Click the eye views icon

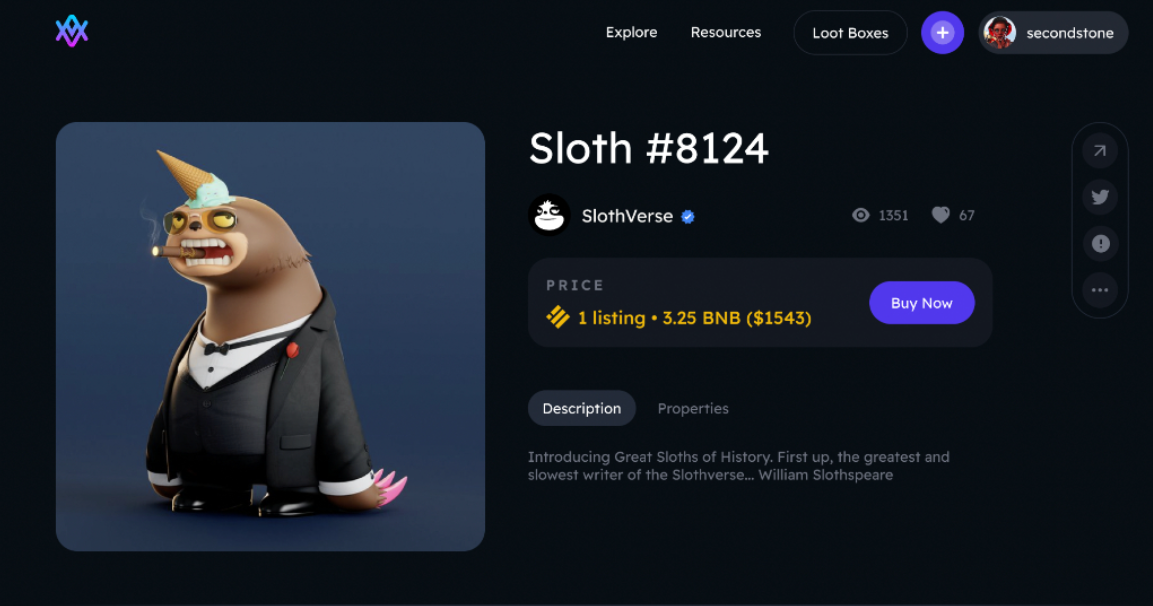[x=860, y=215]
